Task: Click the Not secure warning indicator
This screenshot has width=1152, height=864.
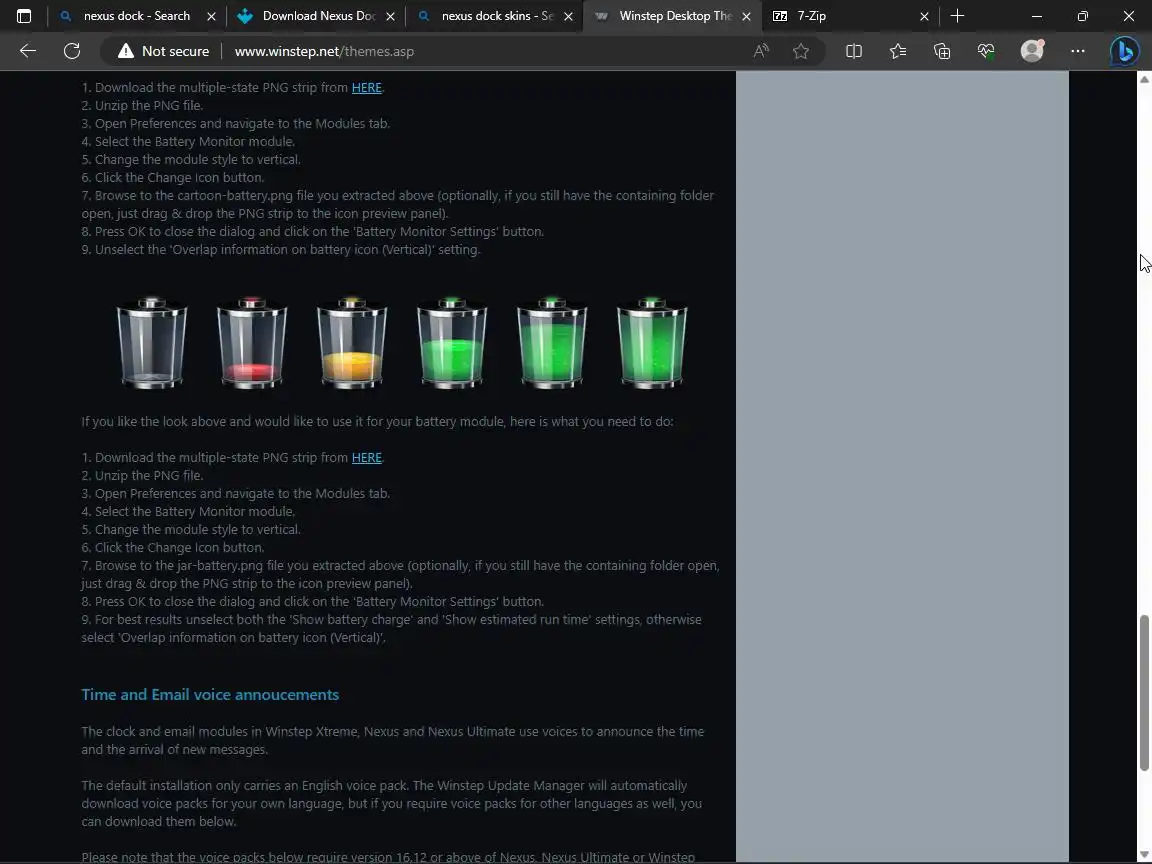Action: click(163, 51)
